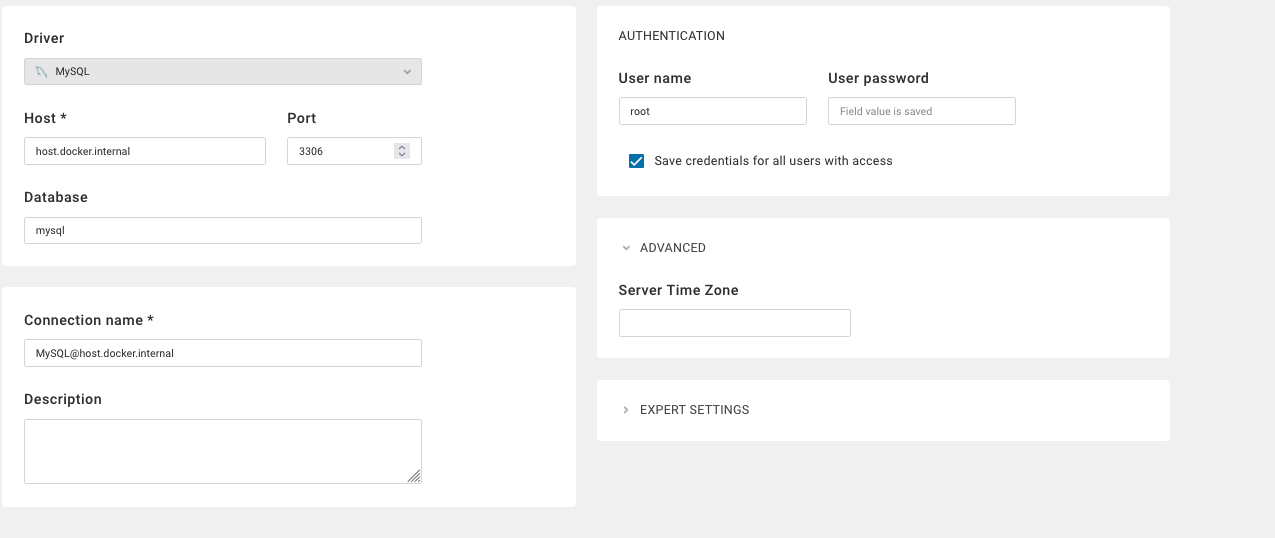Click the Server Time Zone field
1275x538 pixels.
(x=735, y=323)
